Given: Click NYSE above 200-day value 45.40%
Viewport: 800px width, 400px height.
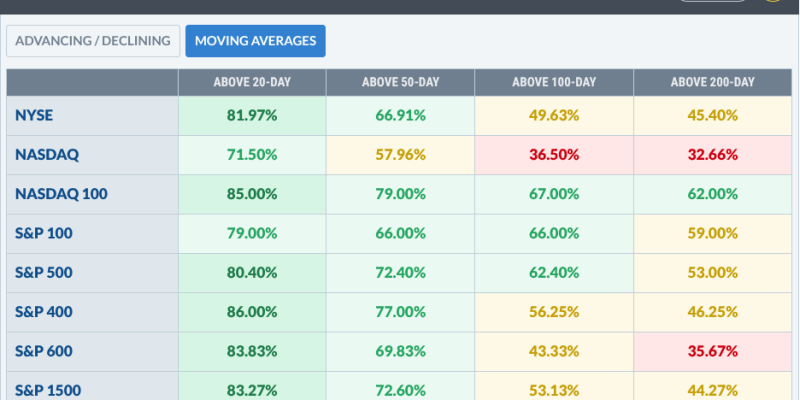Looking at the screenshot, I should click(x=713, y=116).
